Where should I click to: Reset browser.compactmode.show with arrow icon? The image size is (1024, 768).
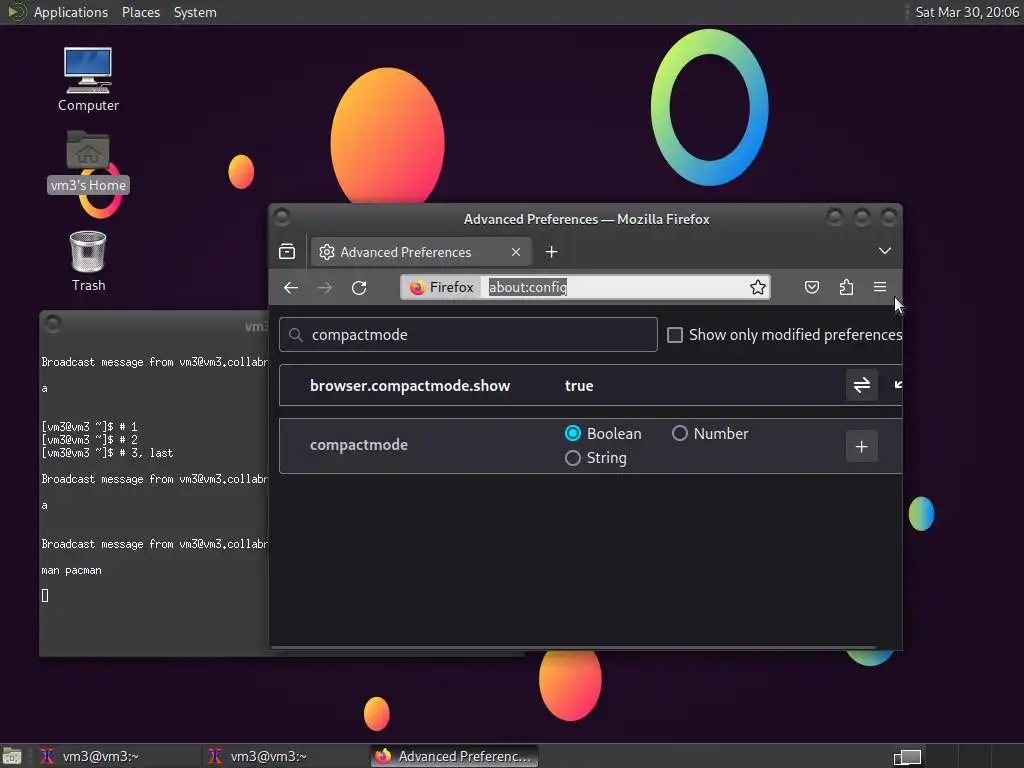click(898, 385)
